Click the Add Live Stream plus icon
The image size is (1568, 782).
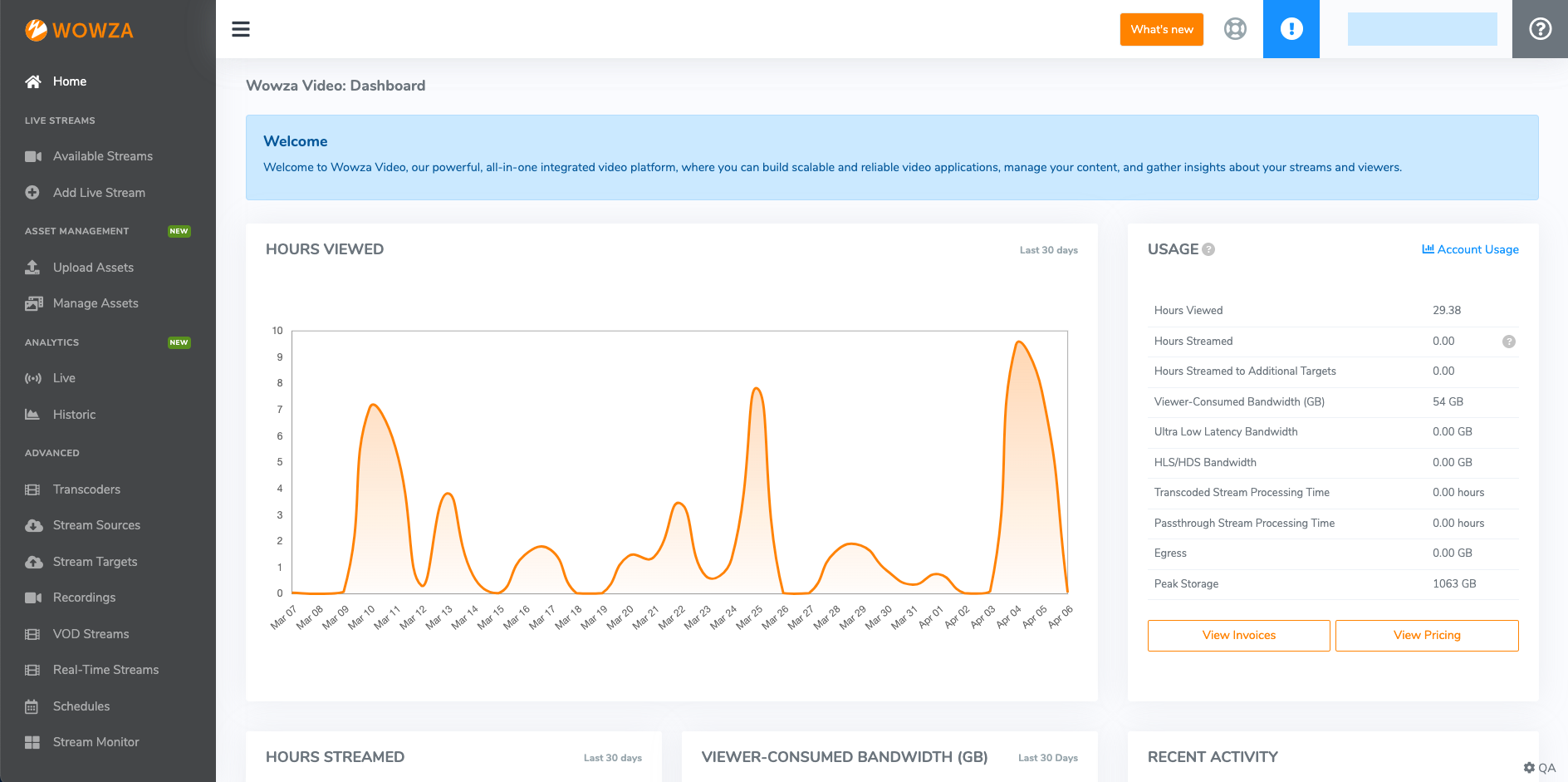[32, 193]
